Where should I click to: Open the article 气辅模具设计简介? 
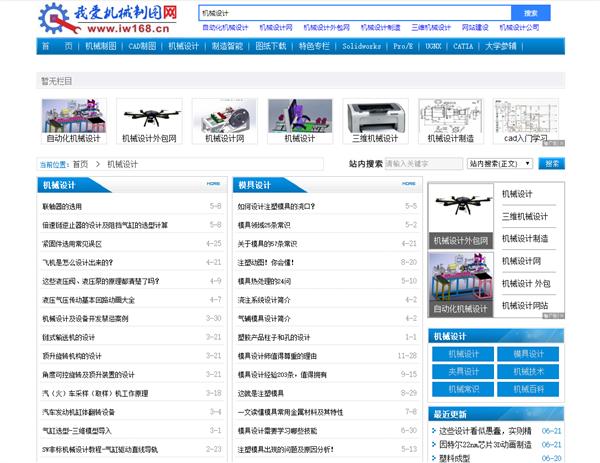(x=264, y=319)
